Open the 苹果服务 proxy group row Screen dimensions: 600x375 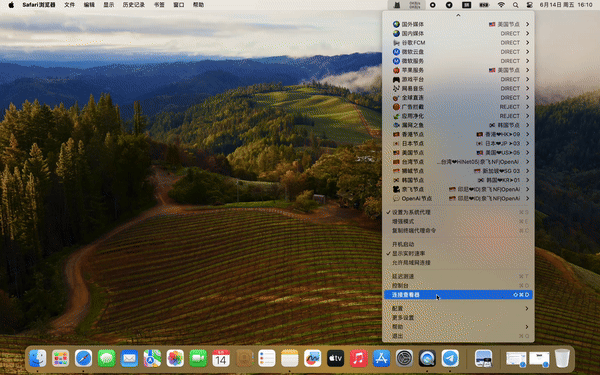[x=458, y=70]
